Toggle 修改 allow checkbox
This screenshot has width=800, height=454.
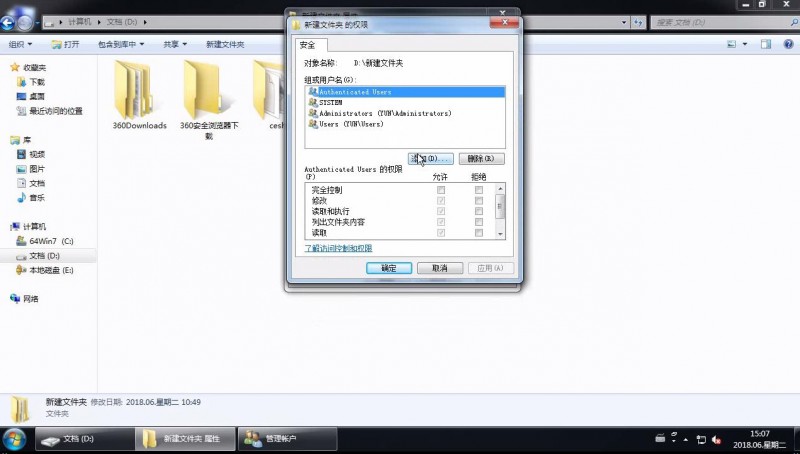[x=441, y=200]
